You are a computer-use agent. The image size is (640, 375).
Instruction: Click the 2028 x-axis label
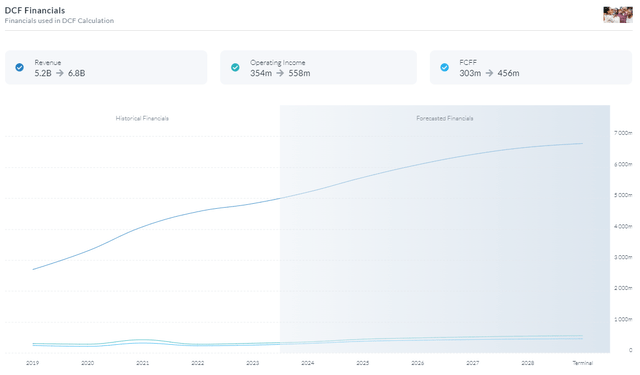click(528, 363)
